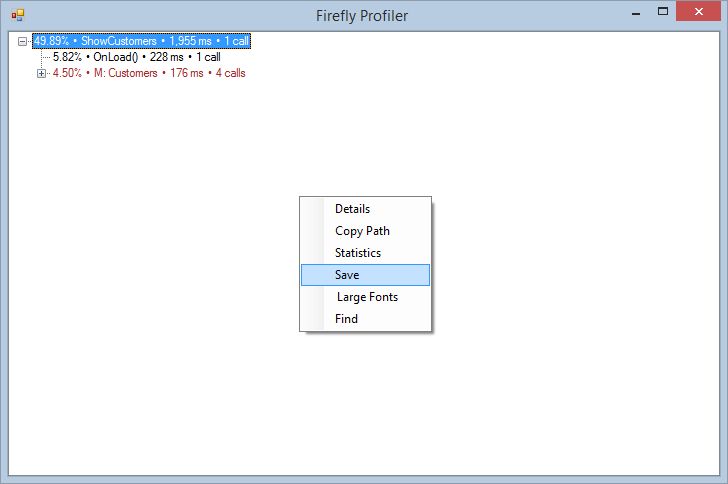Expand the M: Customers tree node

pyautogui.click(x=41, y=73)
